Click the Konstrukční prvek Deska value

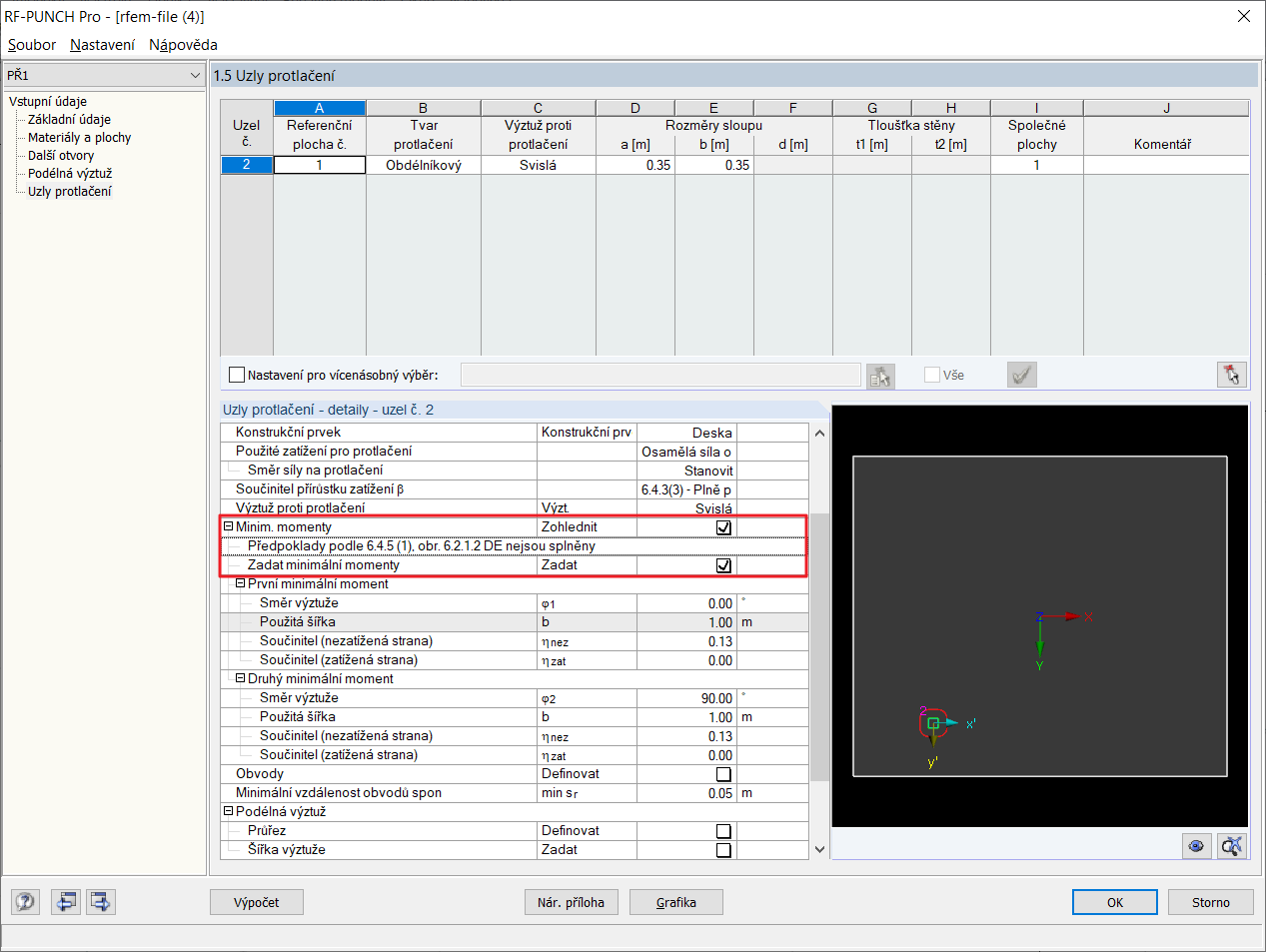(686, 433)
